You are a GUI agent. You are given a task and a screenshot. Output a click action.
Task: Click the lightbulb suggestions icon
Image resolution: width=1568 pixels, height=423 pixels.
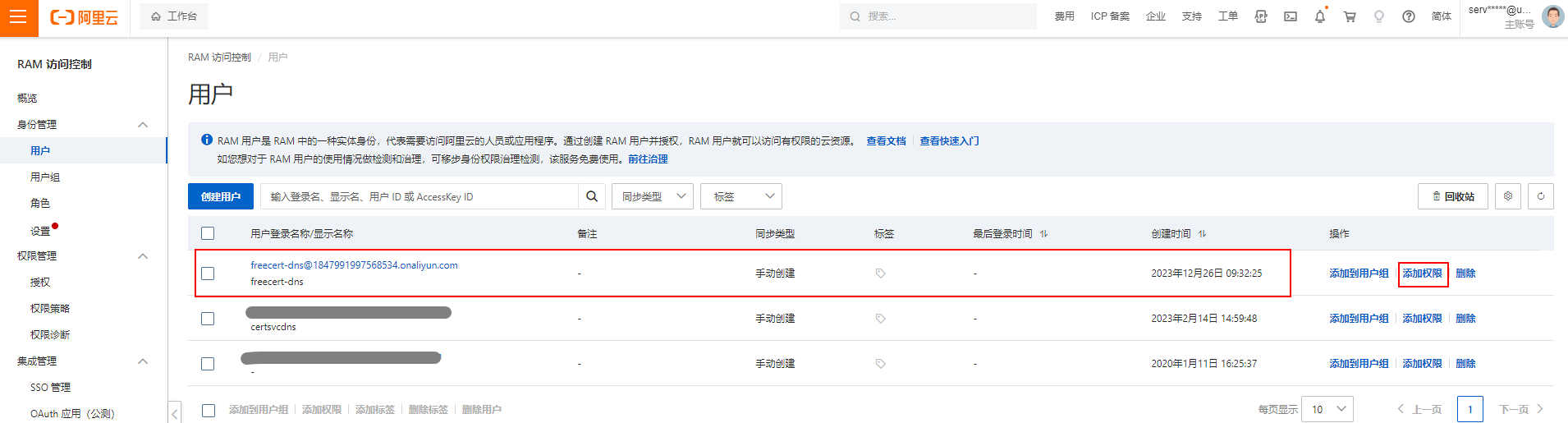[1379, 16]
